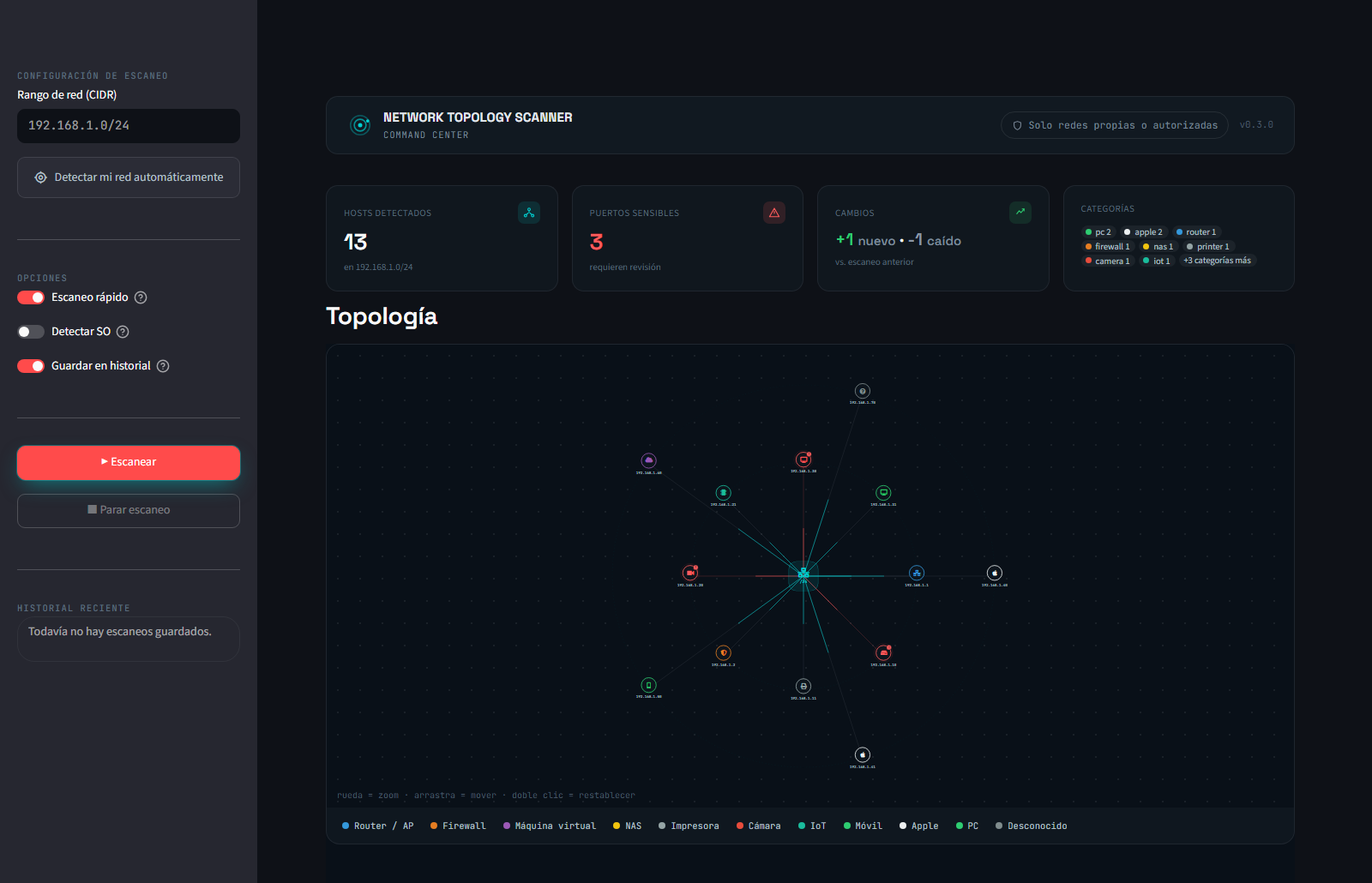
Task: Click the scanner radar logo in header
Action: (360, 125)
